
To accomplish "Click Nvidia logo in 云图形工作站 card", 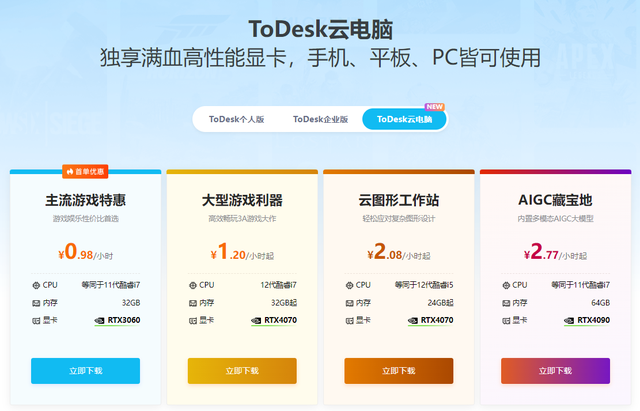I will pos(413,320).
